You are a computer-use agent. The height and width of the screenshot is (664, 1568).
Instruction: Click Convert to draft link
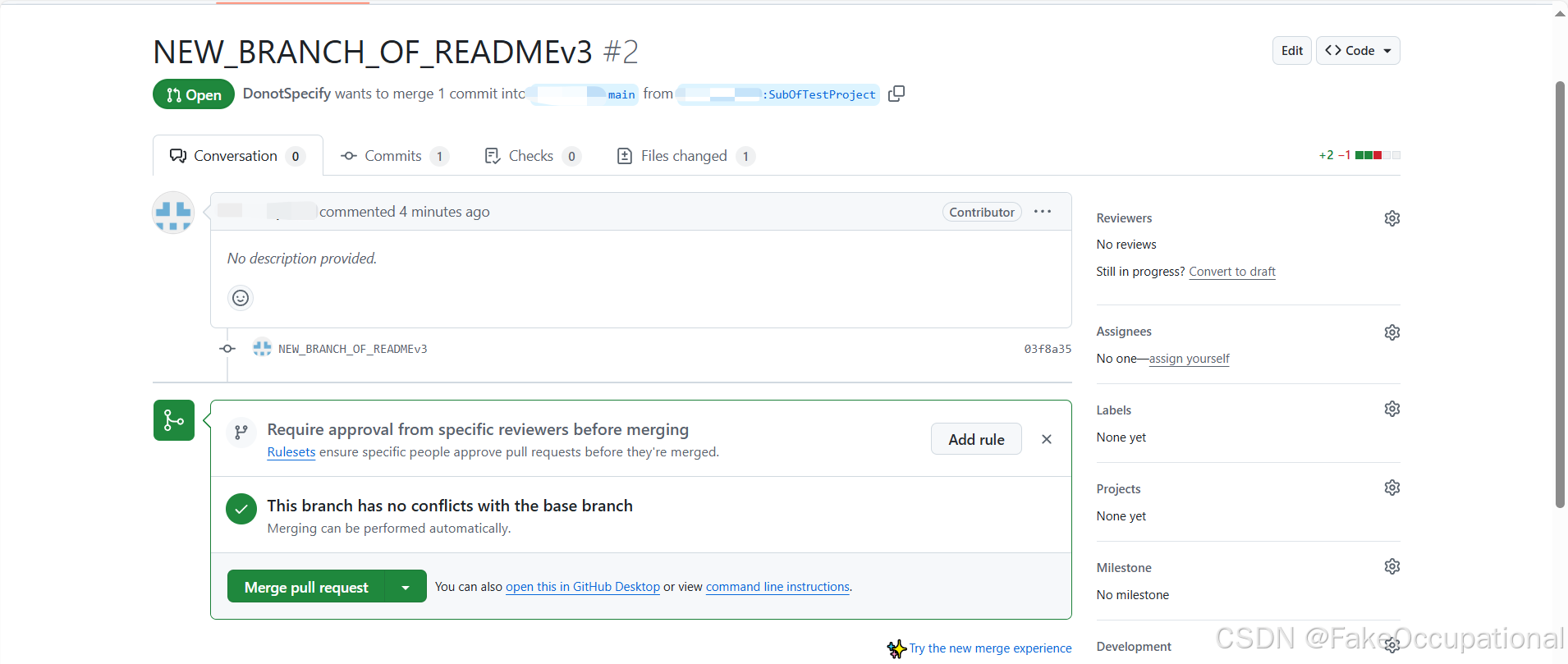pos(1232,272)
